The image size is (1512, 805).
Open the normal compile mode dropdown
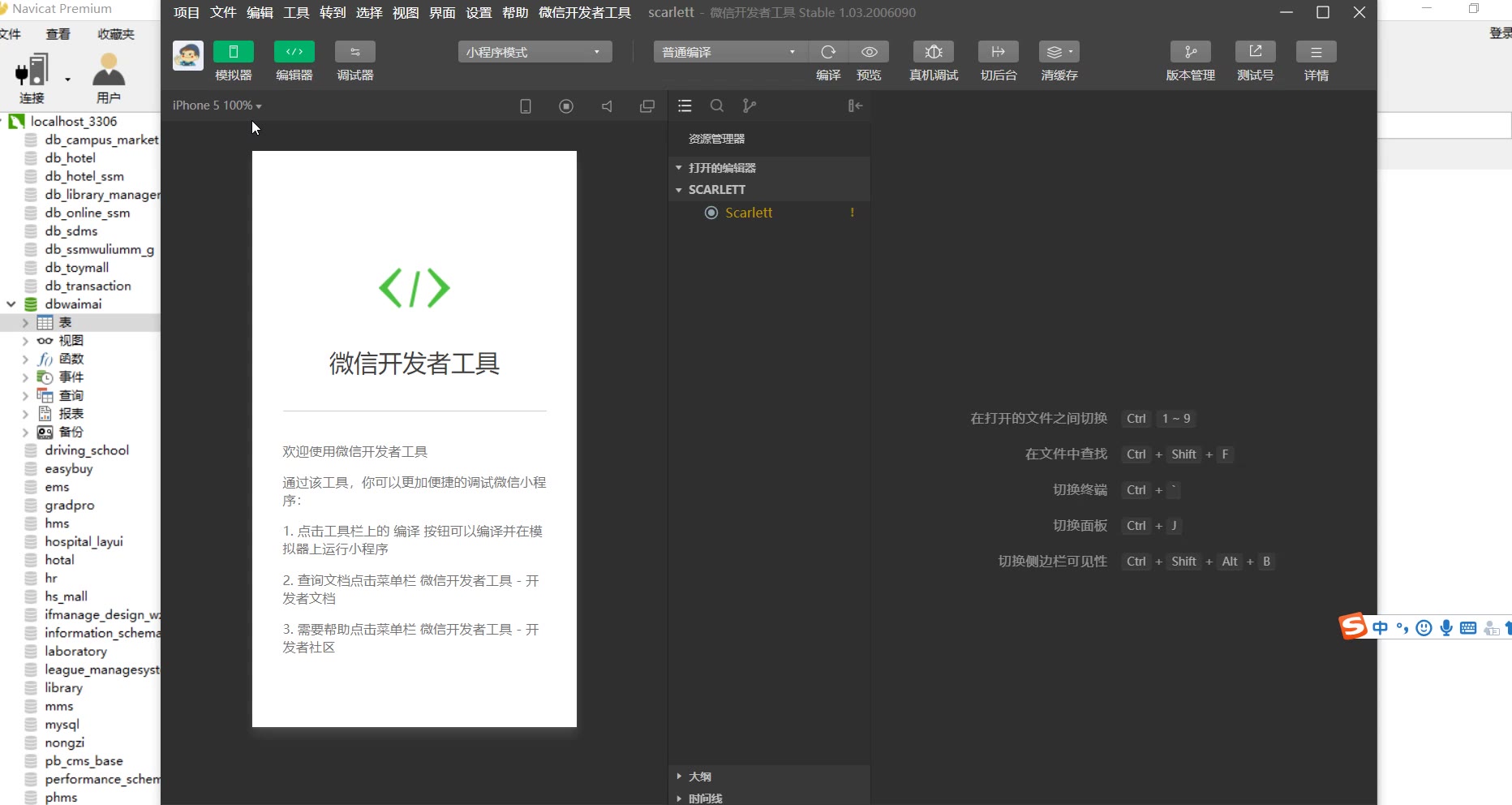(x=730, y=52)
